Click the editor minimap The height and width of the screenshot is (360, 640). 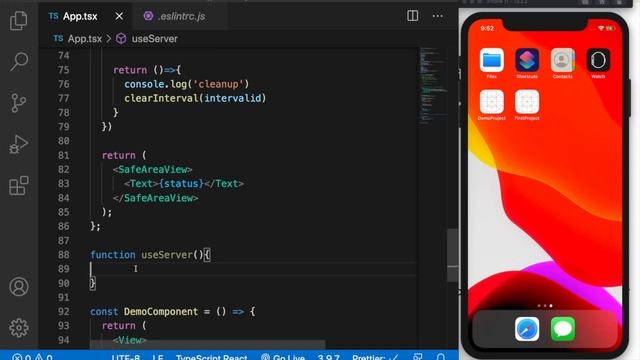(432, 86)
